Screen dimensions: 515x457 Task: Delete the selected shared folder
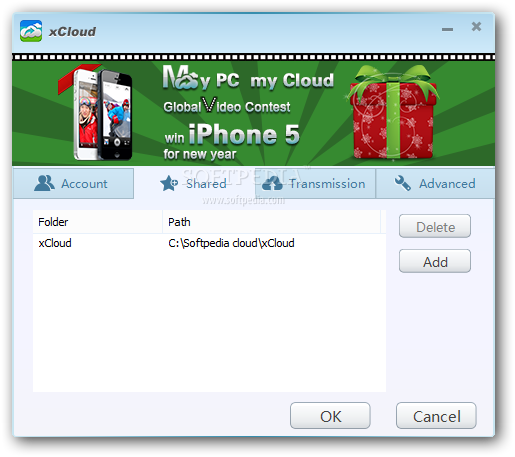click(x=435, y=226)
